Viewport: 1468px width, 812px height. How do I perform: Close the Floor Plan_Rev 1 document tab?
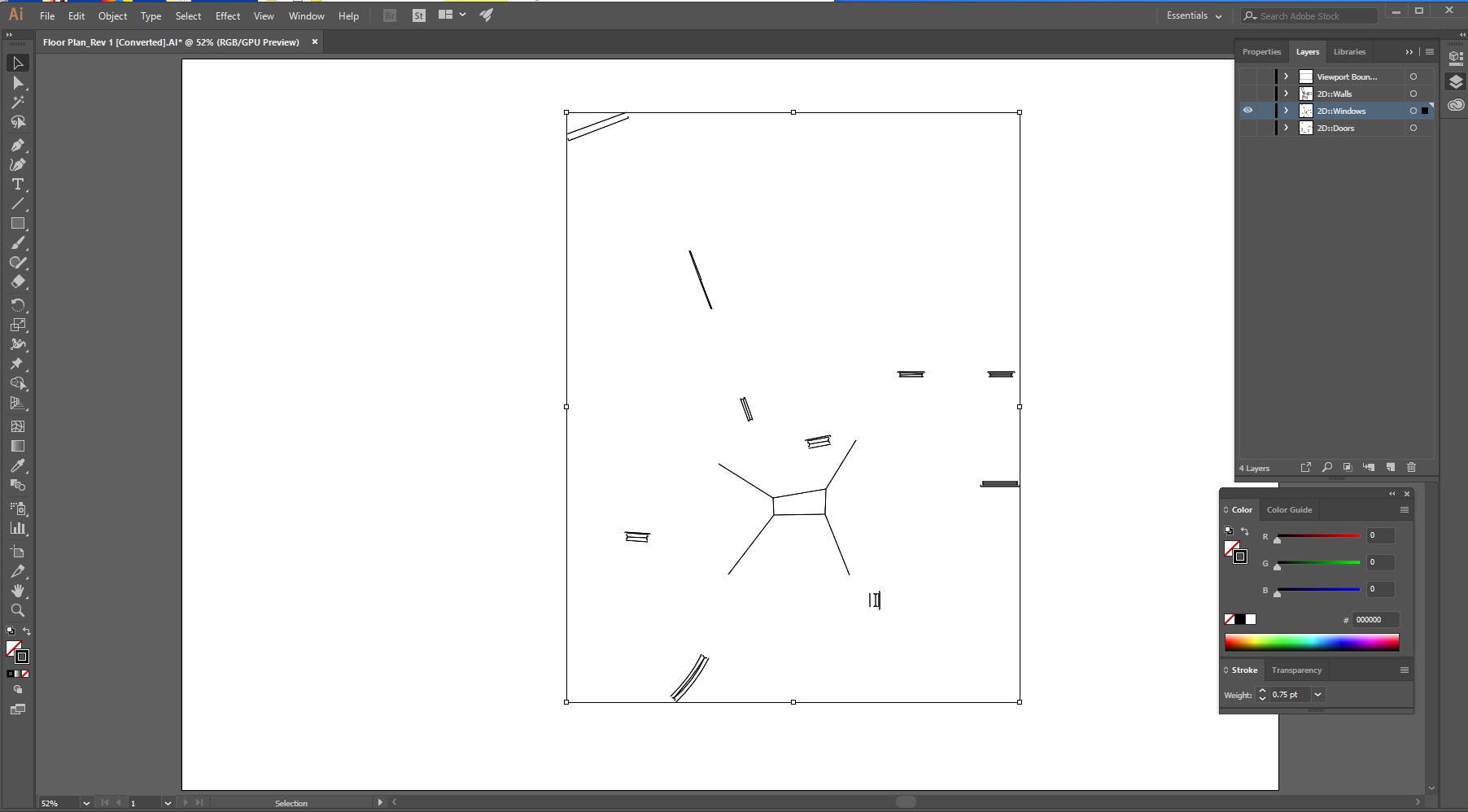tap(315, 41)
